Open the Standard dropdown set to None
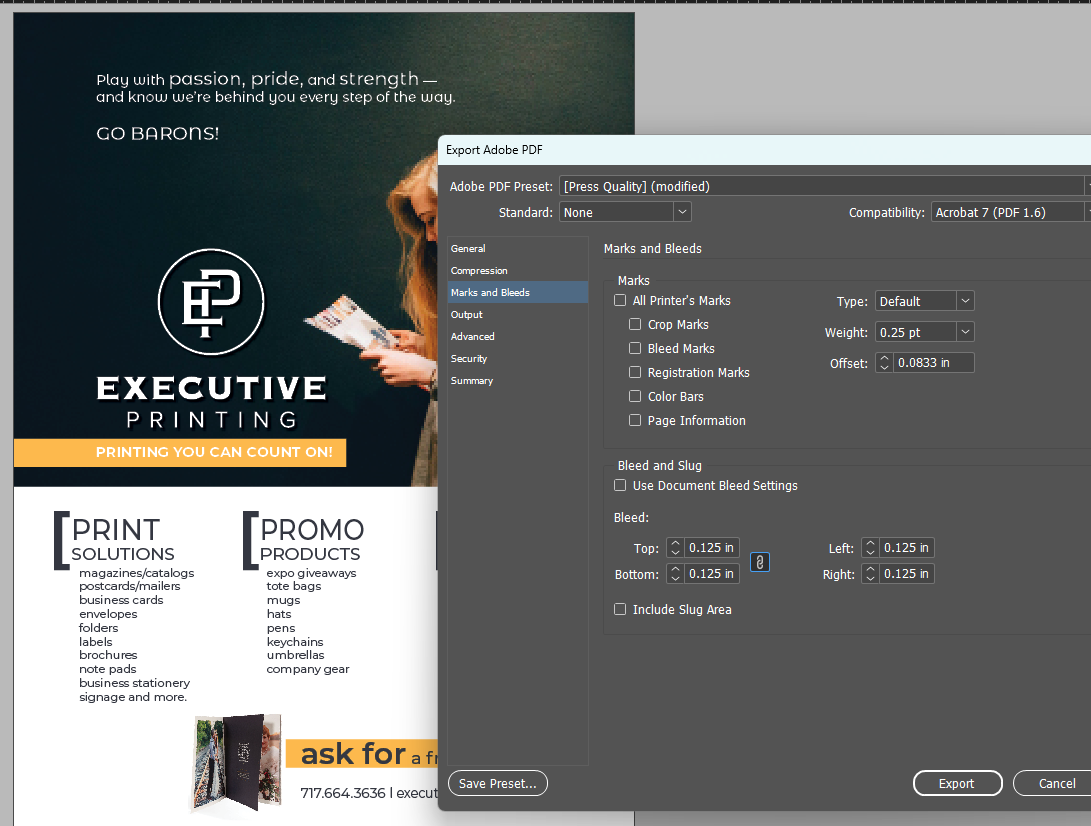This screenshot has height=826, width=1091. [625, 212]
